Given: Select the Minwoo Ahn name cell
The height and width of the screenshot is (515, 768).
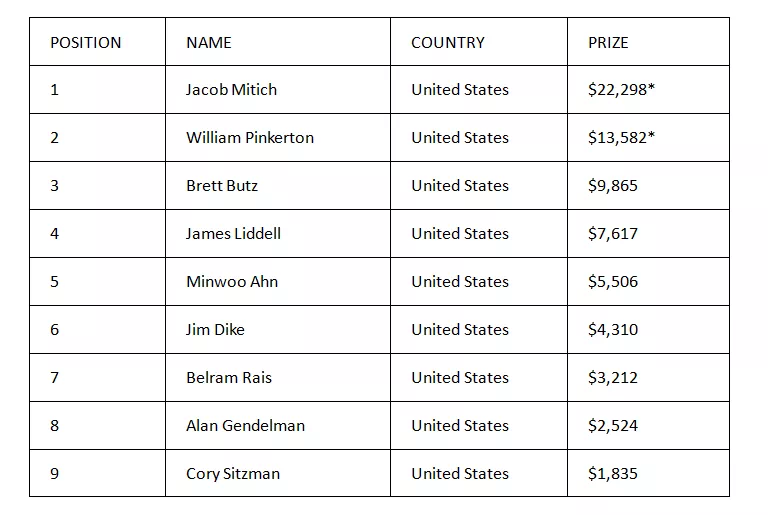Looking at the screenshot, I should (x=278, y=282).
